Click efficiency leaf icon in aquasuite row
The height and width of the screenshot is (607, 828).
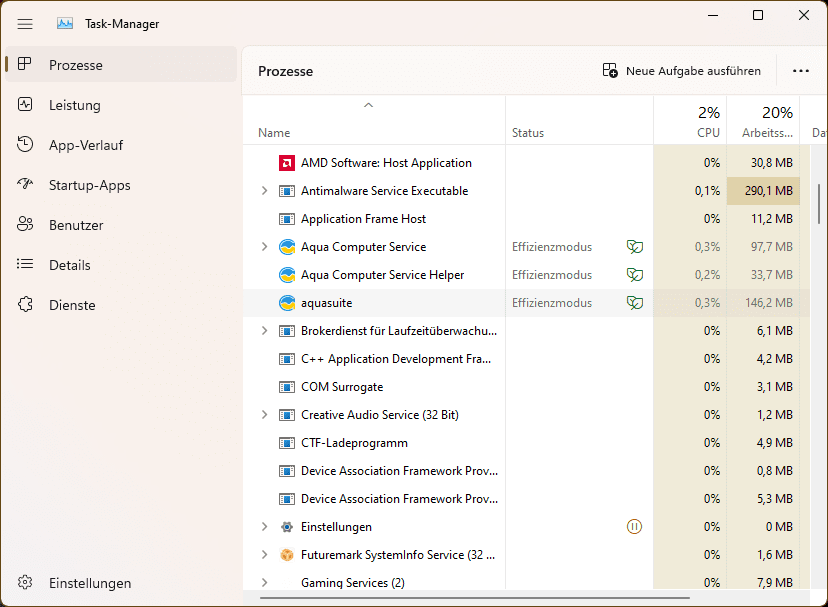[x=635, y=303]
